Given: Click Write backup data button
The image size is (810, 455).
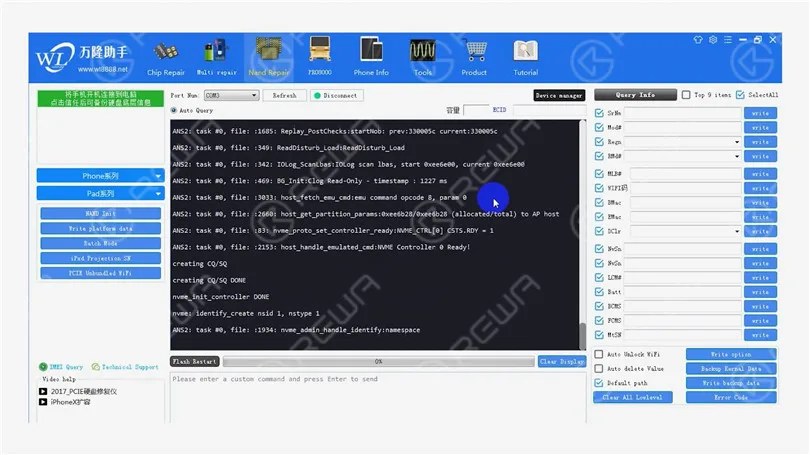Looking at the screenshot, I should point(731,383).
